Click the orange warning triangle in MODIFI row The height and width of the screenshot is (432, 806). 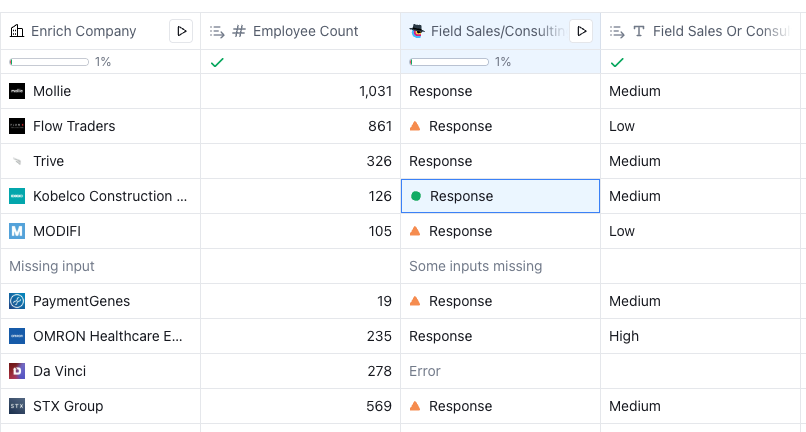pyautogui.click(x=415, y=231)
